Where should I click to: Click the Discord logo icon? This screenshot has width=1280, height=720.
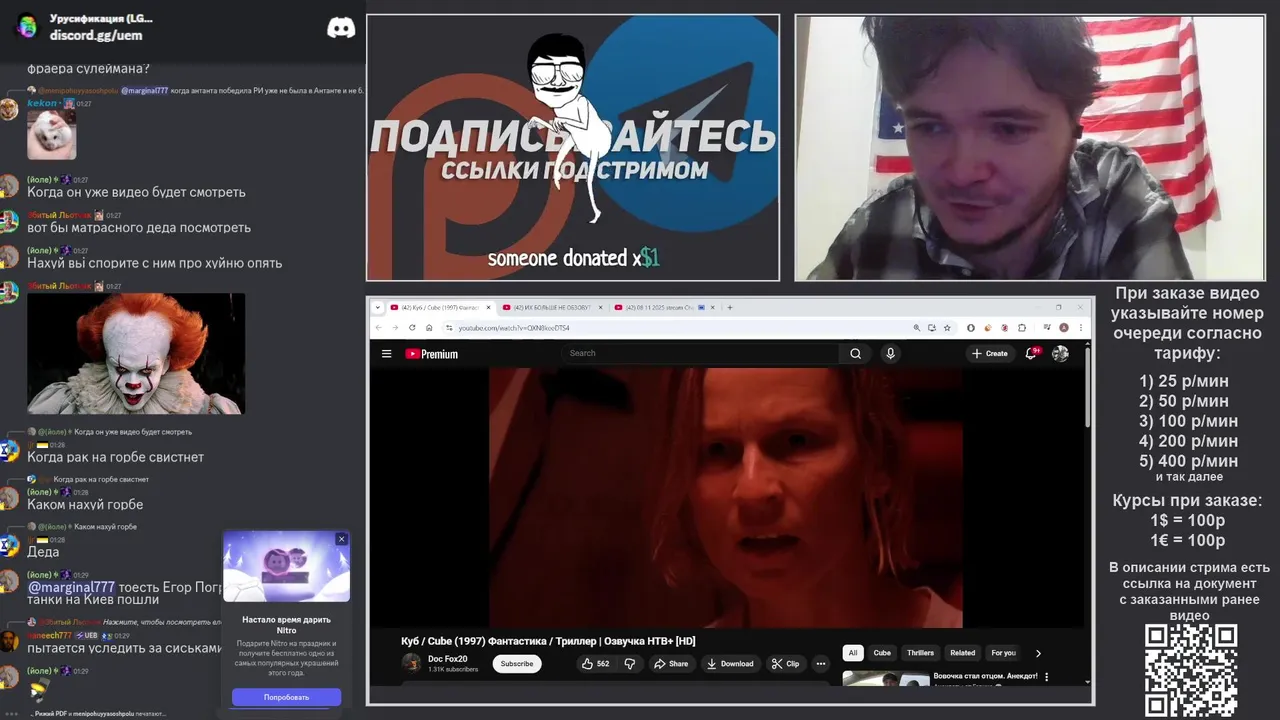click(341, 28)
